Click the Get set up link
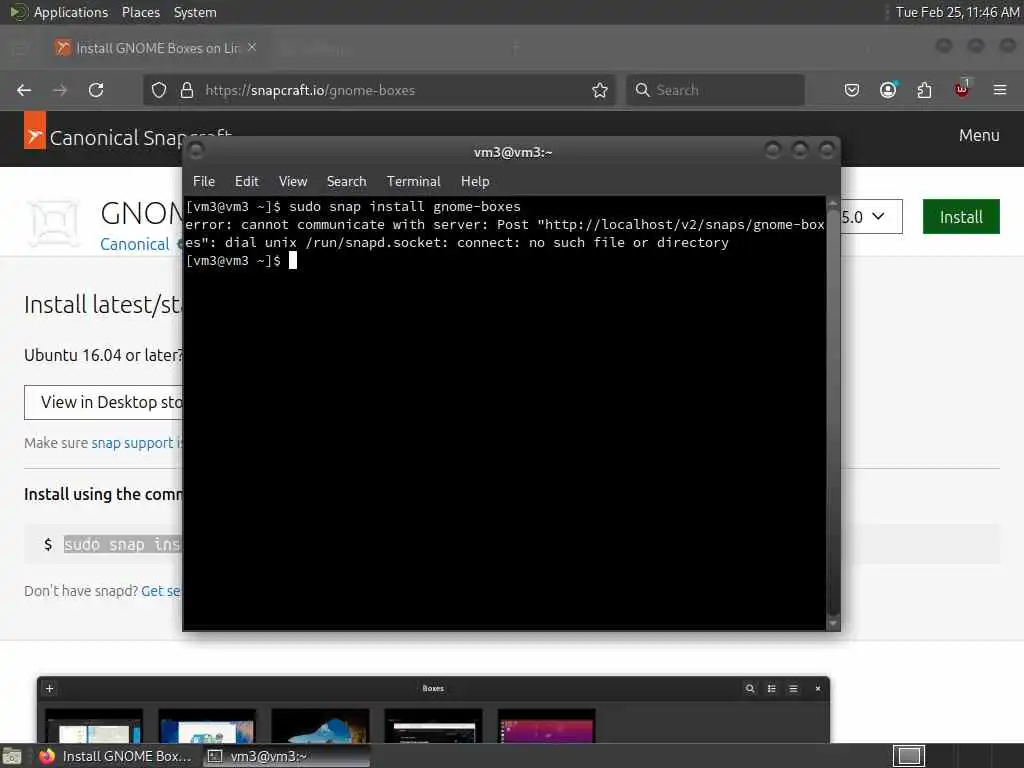 (x=161, y=591)
